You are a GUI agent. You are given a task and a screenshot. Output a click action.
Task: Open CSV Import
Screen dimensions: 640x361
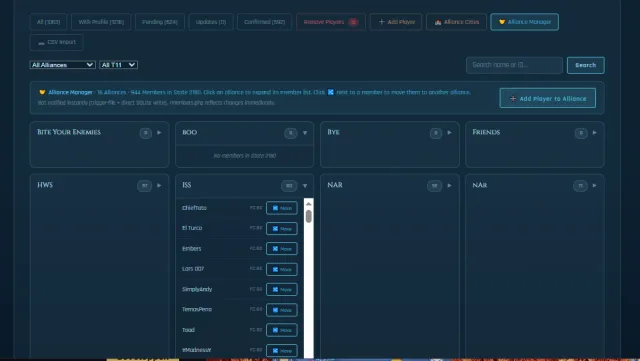(56, 42)
